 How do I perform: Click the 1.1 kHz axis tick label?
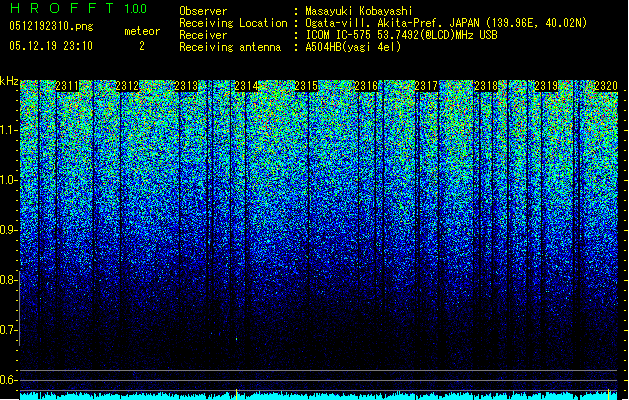click(9, 130)
